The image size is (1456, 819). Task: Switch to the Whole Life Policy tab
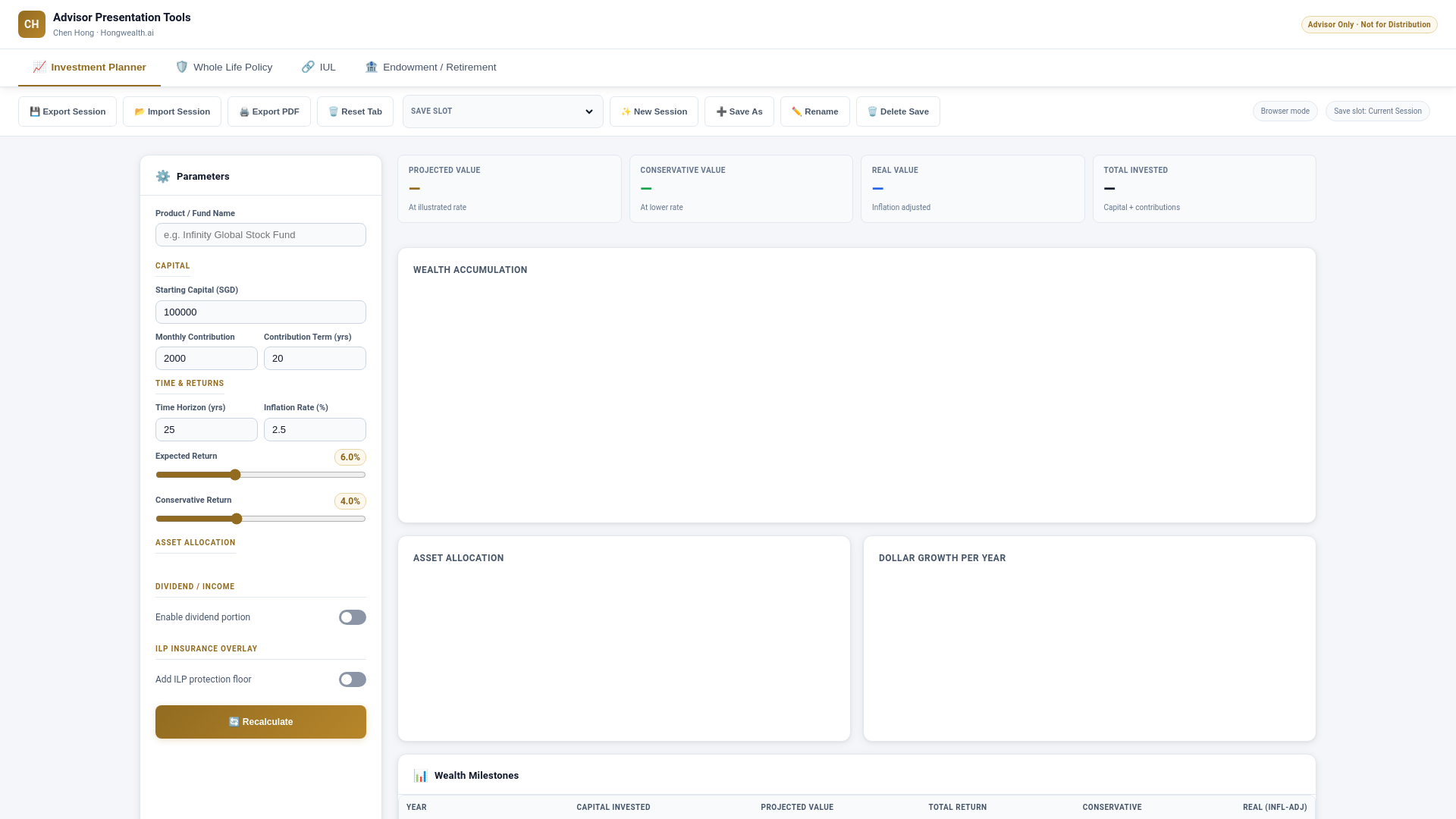coord(224,67)
